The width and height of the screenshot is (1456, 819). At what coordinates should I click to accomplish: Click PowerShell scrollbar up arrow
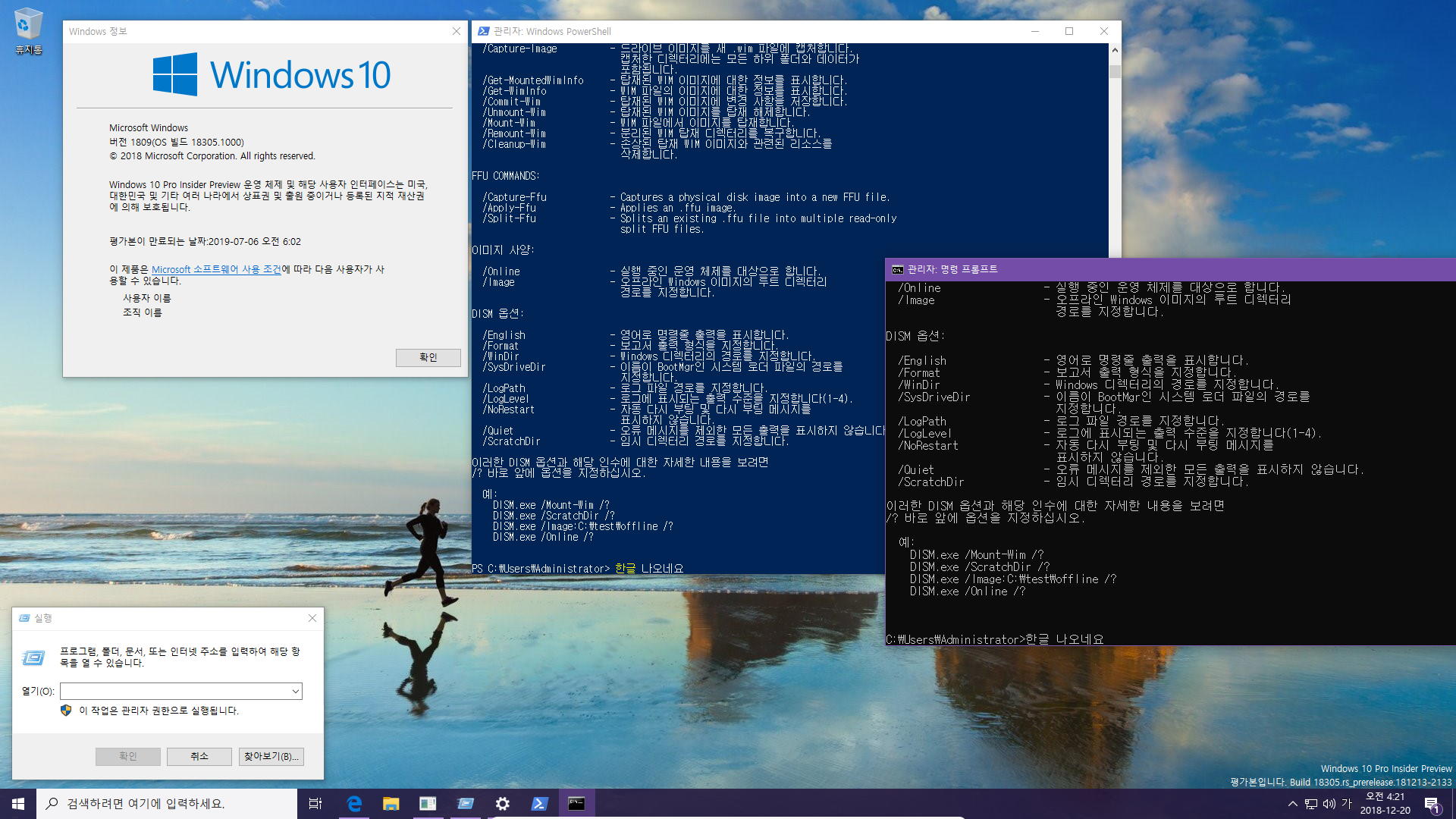tap(1115, 50)
